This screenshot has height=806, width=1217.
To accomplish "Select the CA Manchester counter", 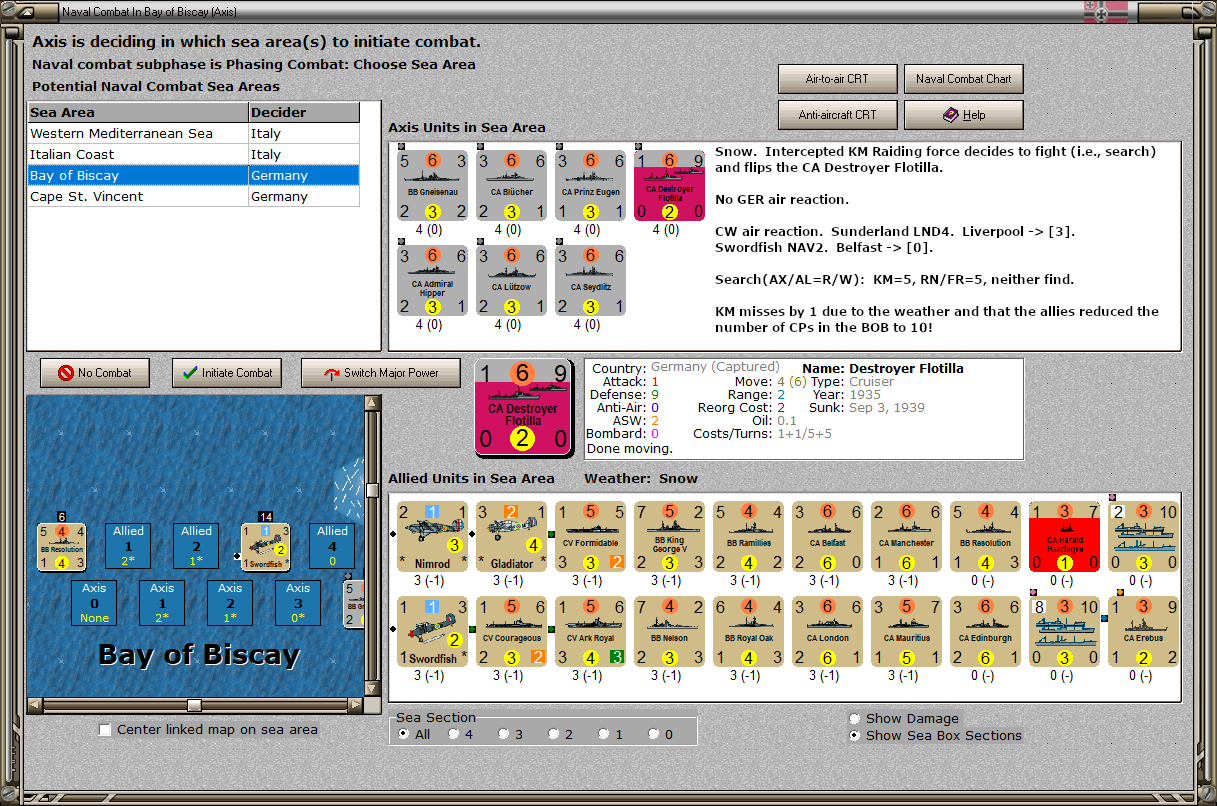I will click(x=907, y=536).
